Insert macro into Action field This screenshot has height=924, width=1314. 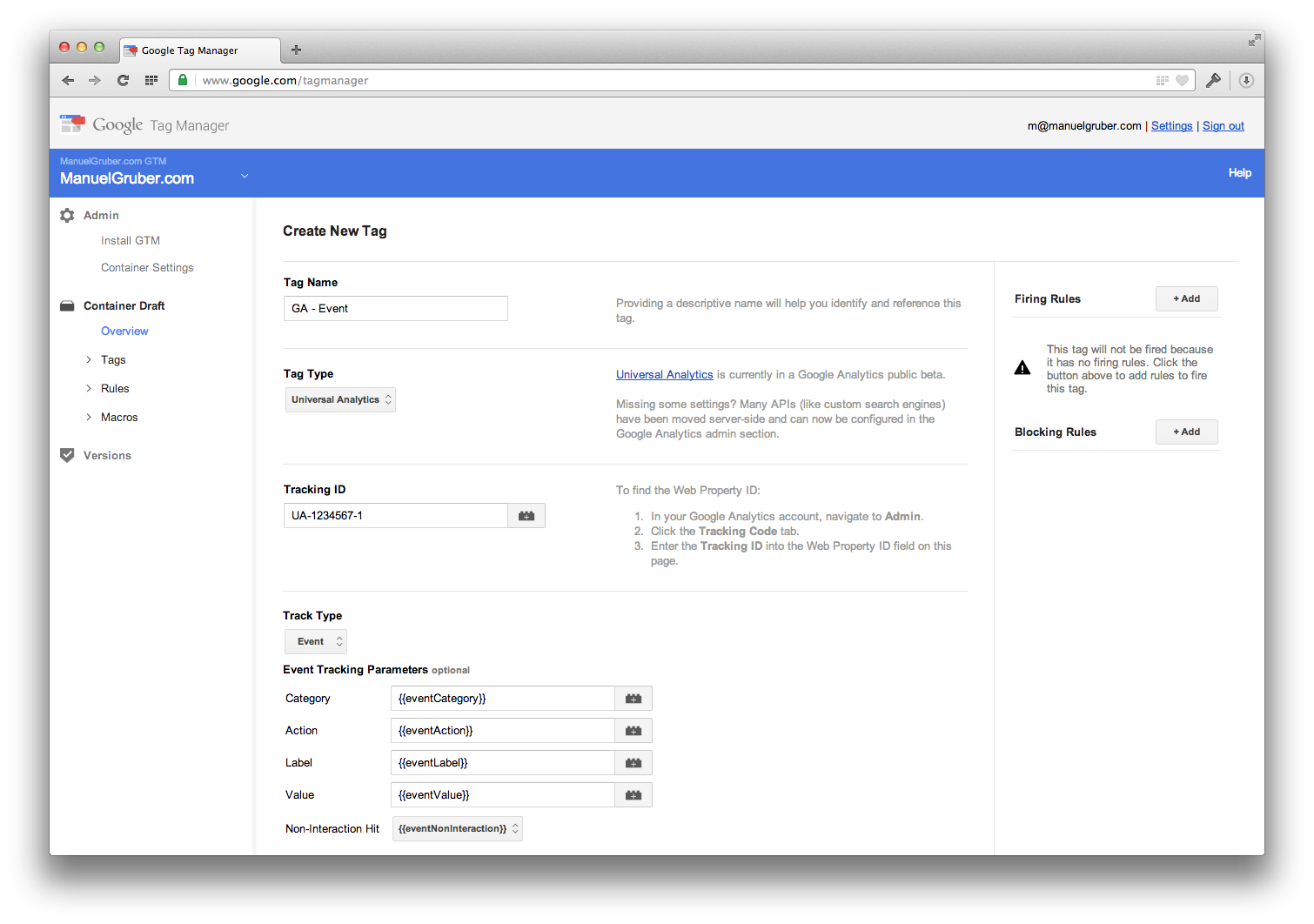(634, 731)
